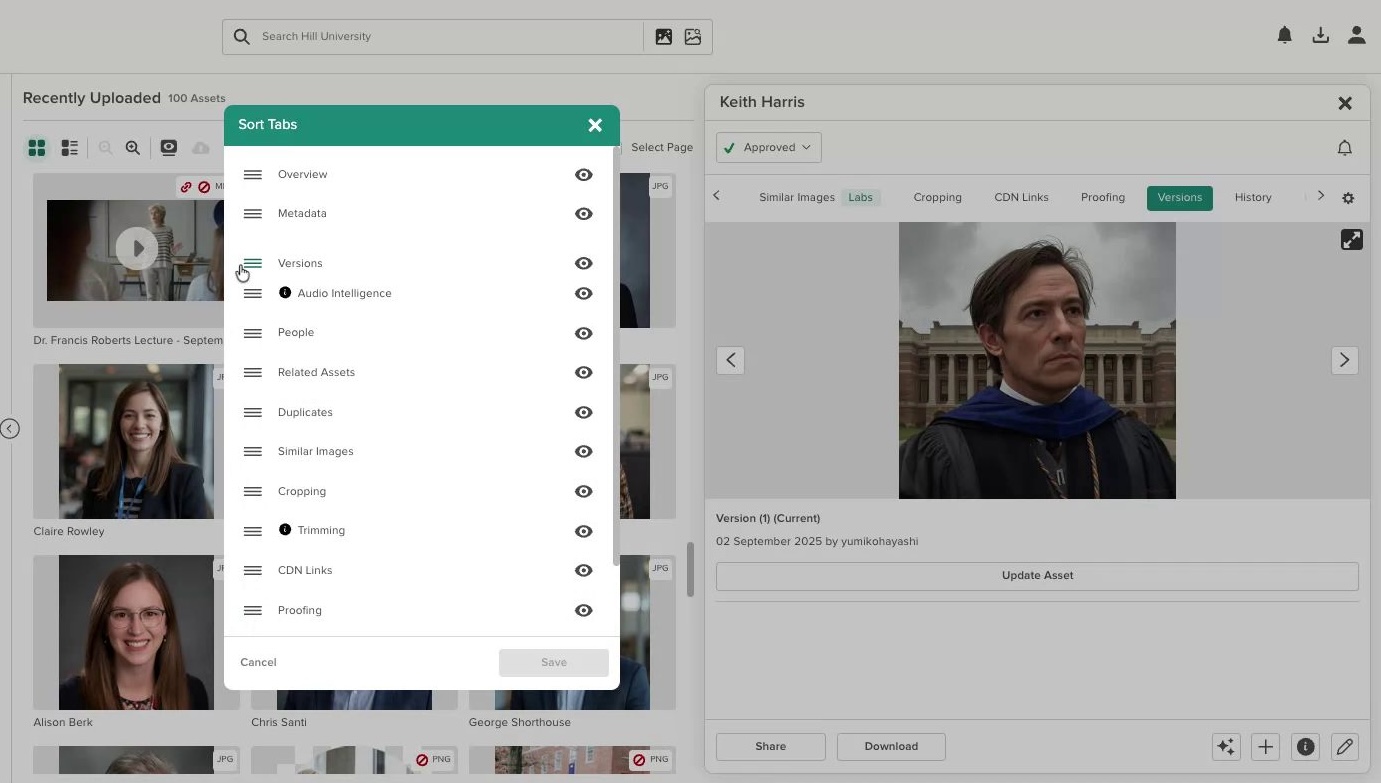
Task: Open the visual search icon beside the upload icon
Action: point(693,37)
